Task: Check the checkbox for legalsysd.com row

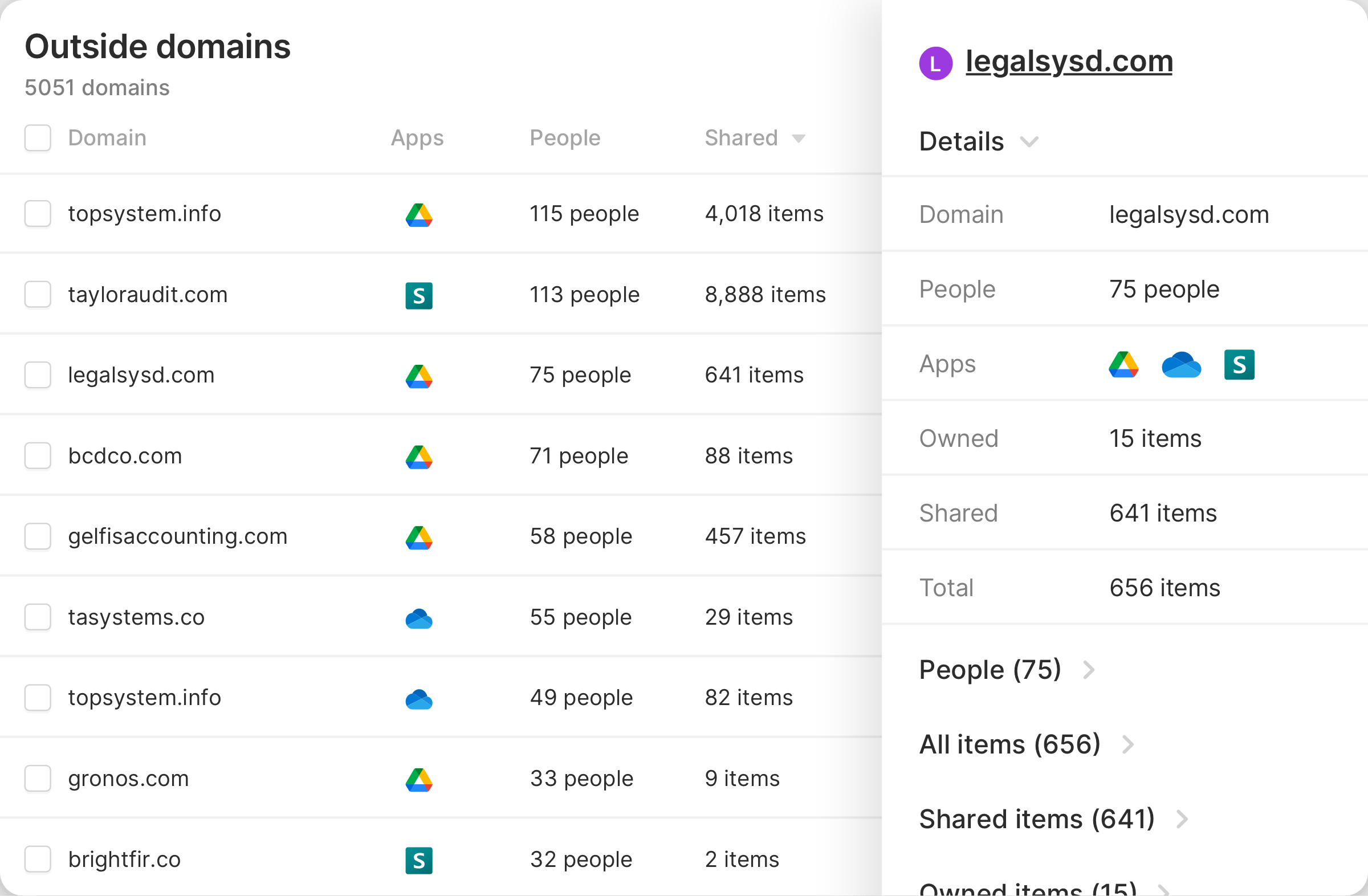Action: [x=38, y=375]
